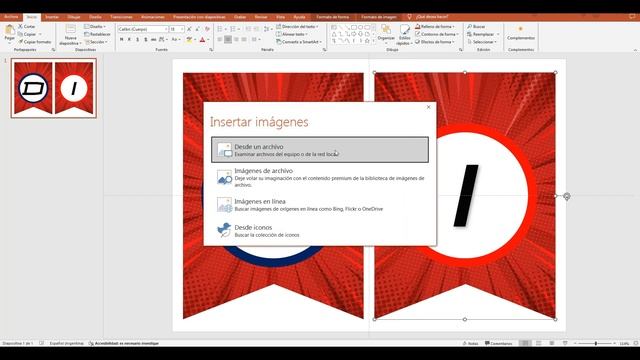Choose 'Desde iconos' option
This screenshot has height=360, width=640.
[320, 231]
